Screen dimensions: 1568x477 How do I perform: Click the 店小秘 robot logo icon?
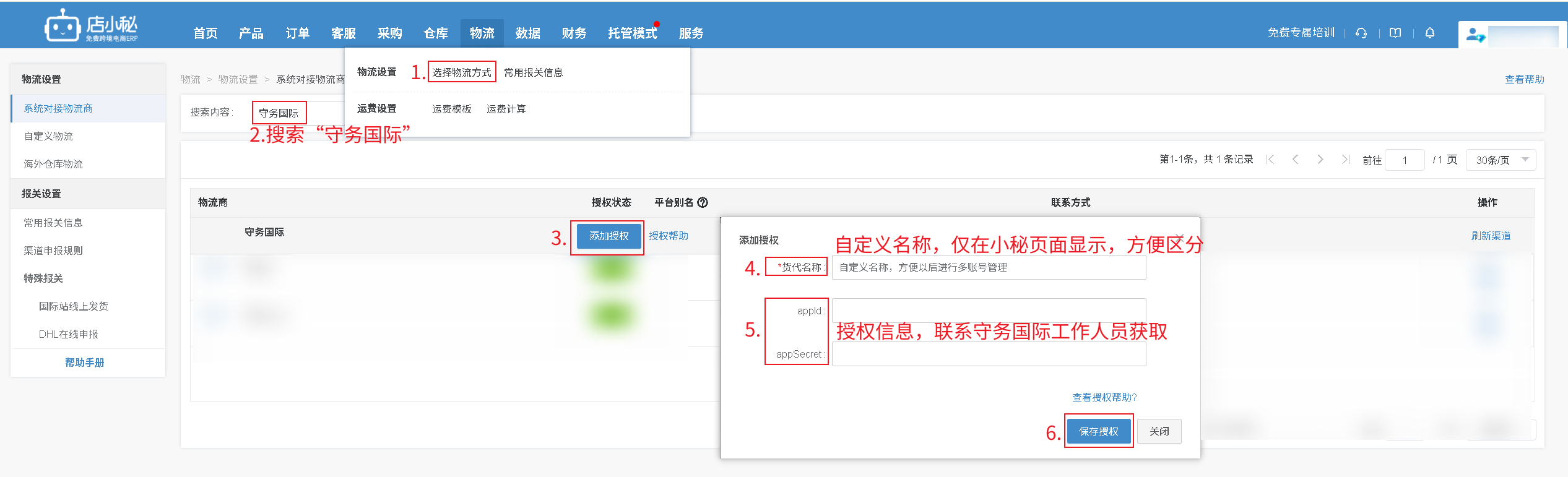[x=62, y=27]
